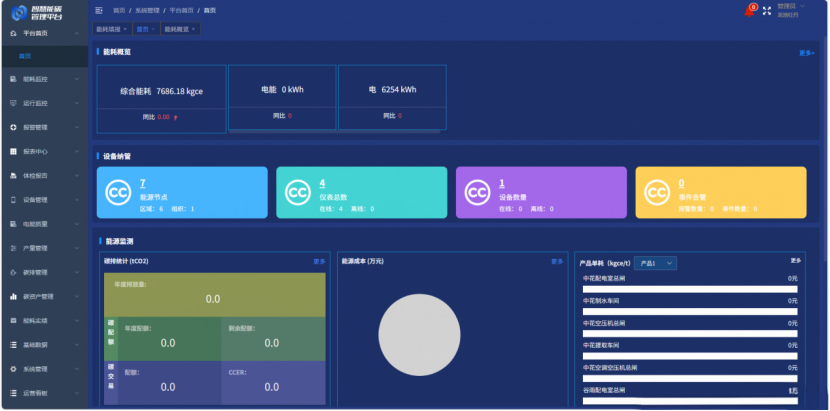Expand the 运行监控 sidebar menu

pyautogui.click(x=42, y=103)
